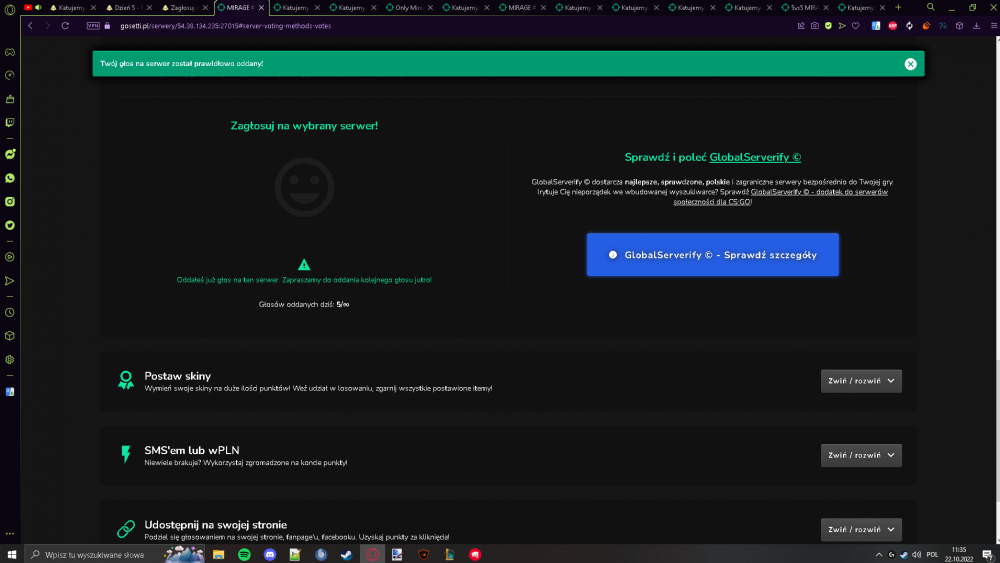Switch to the 'Only Mirage' tab
Viewport: 1000px width, 563px height.
(x=408, y=8)
